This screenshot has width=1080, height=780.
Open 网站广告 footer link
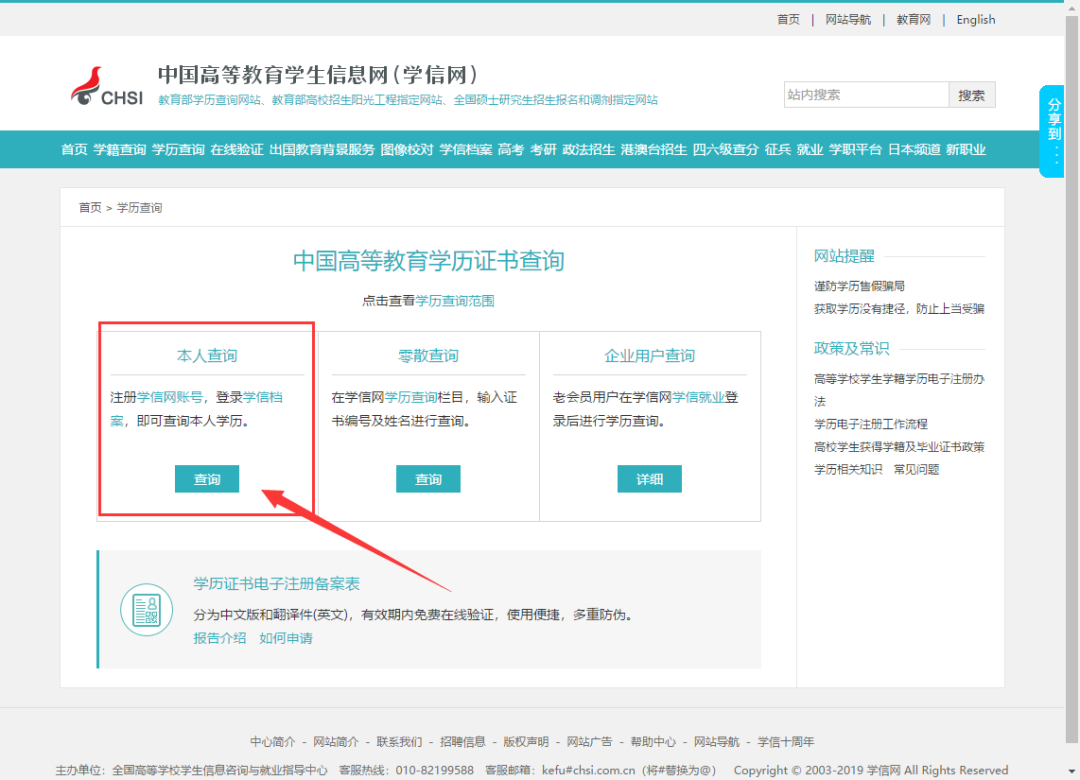point(589,741)
